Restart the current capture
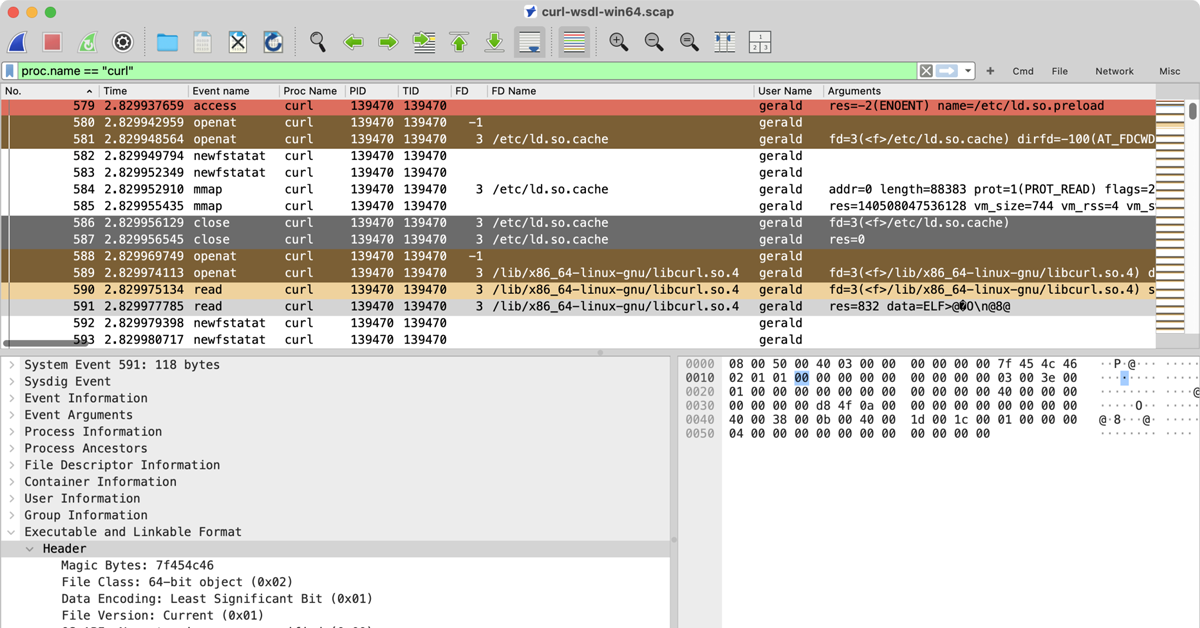Screen dimensions: 1200x628 pyautogui.click(x=87, y=42)
